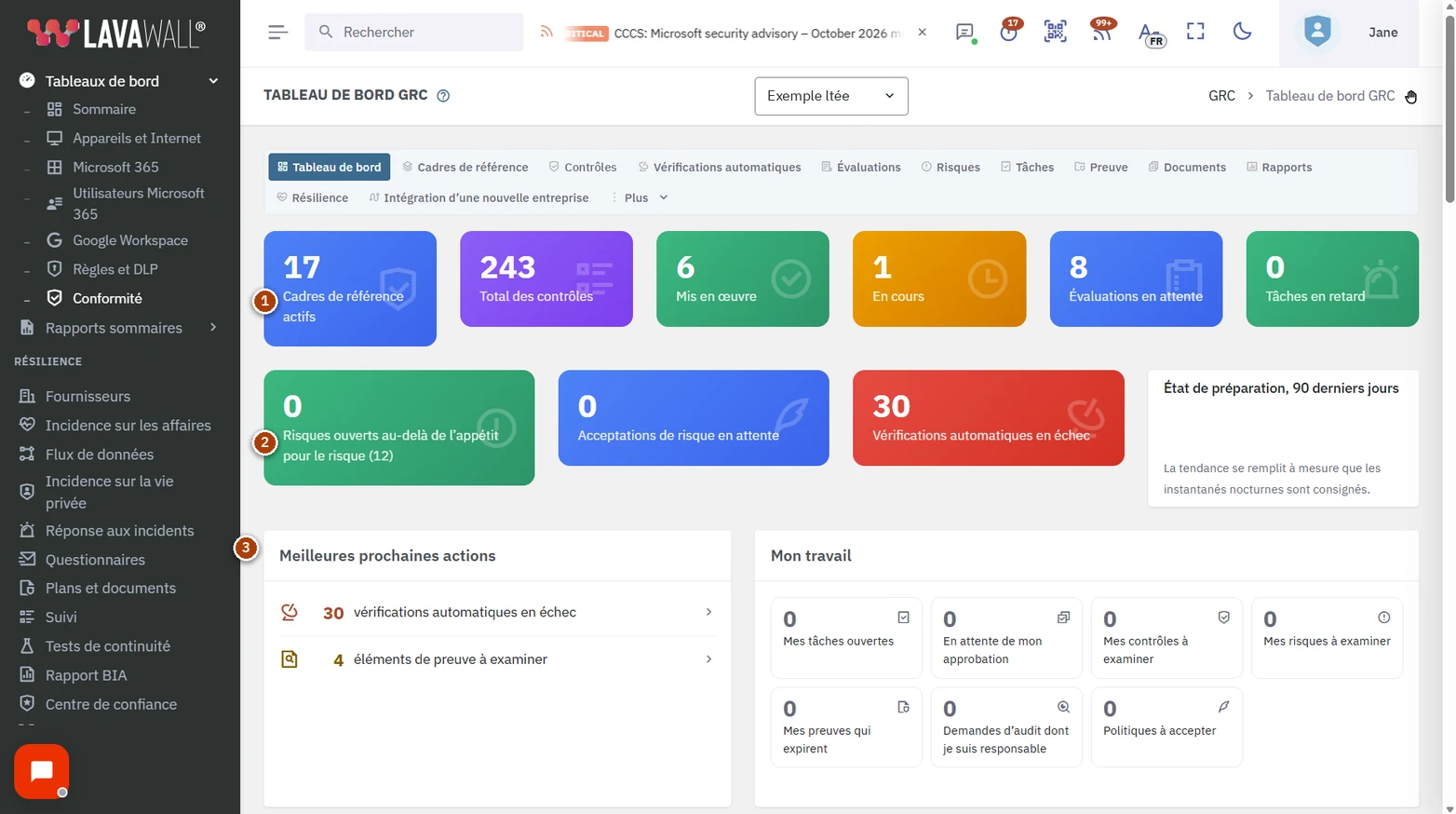Open Intégration d’une nouvelle entreprise tab
Viewport: 1456px width, 814px height.
[x=479, y=197]
